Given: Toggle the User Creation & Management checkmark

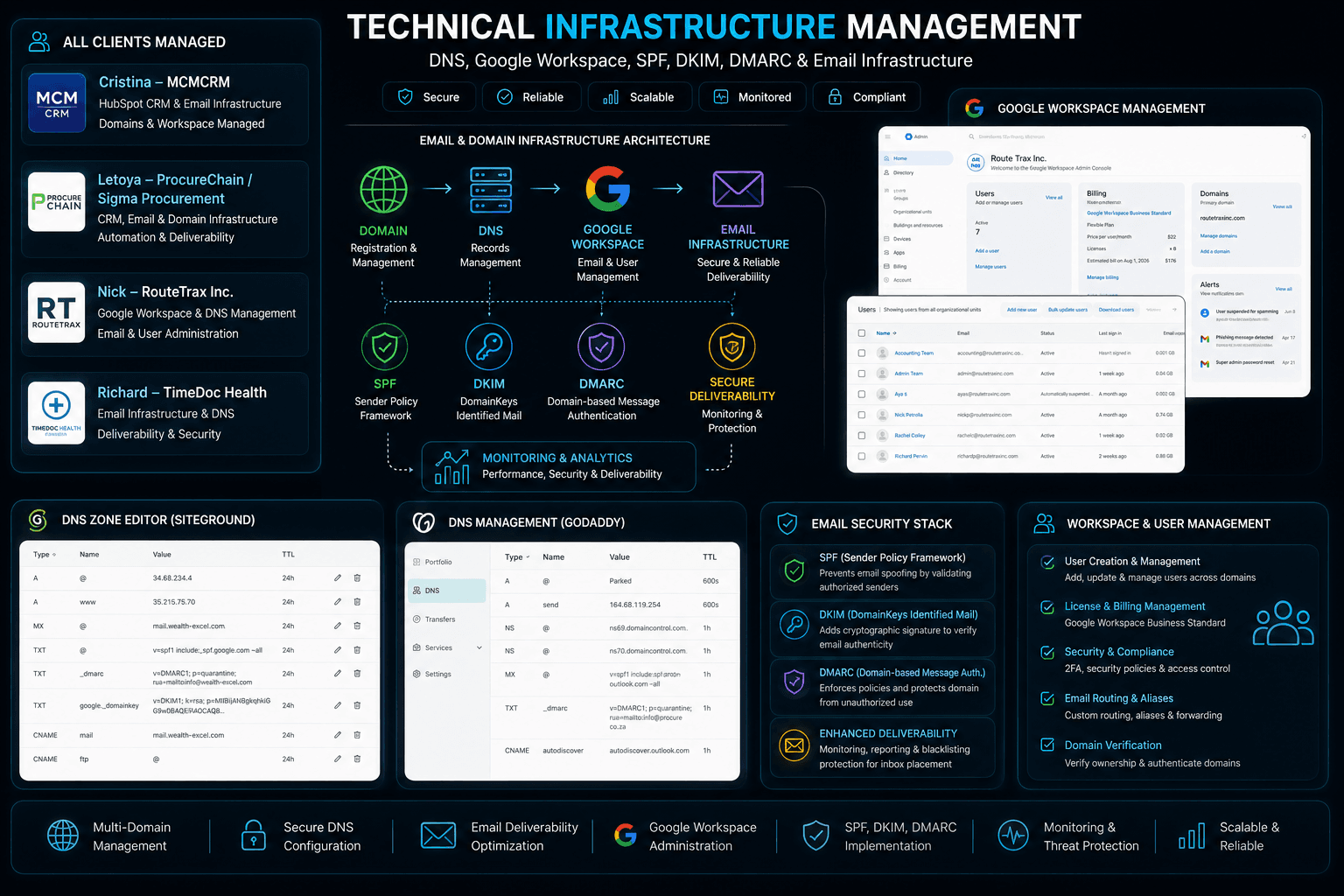Looking at the screenshot, I should tap(1047, 562).
